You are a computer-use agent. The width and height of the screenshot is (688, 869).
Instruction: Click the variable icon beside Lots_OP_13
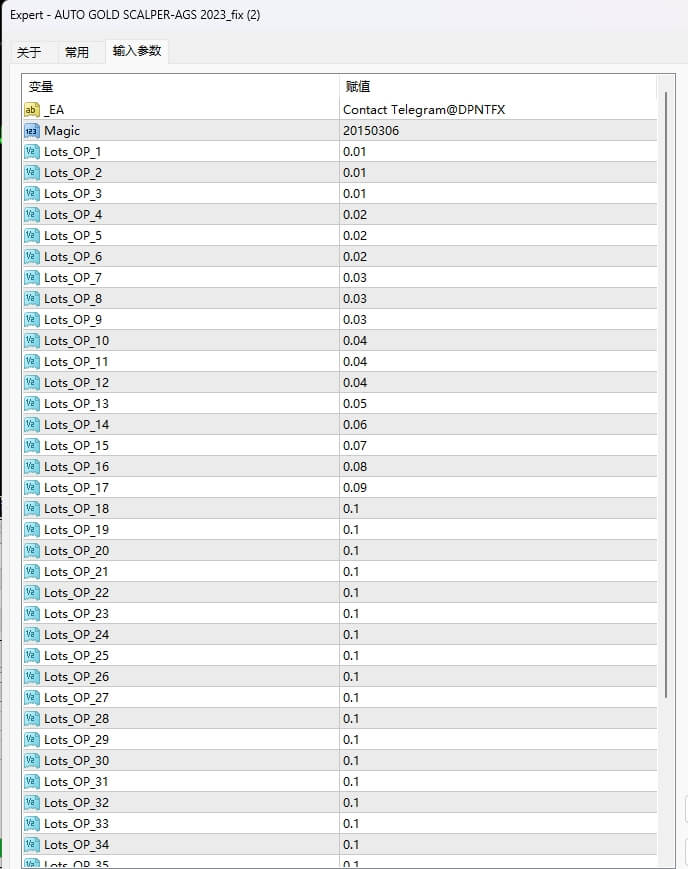tap(32, 404)
